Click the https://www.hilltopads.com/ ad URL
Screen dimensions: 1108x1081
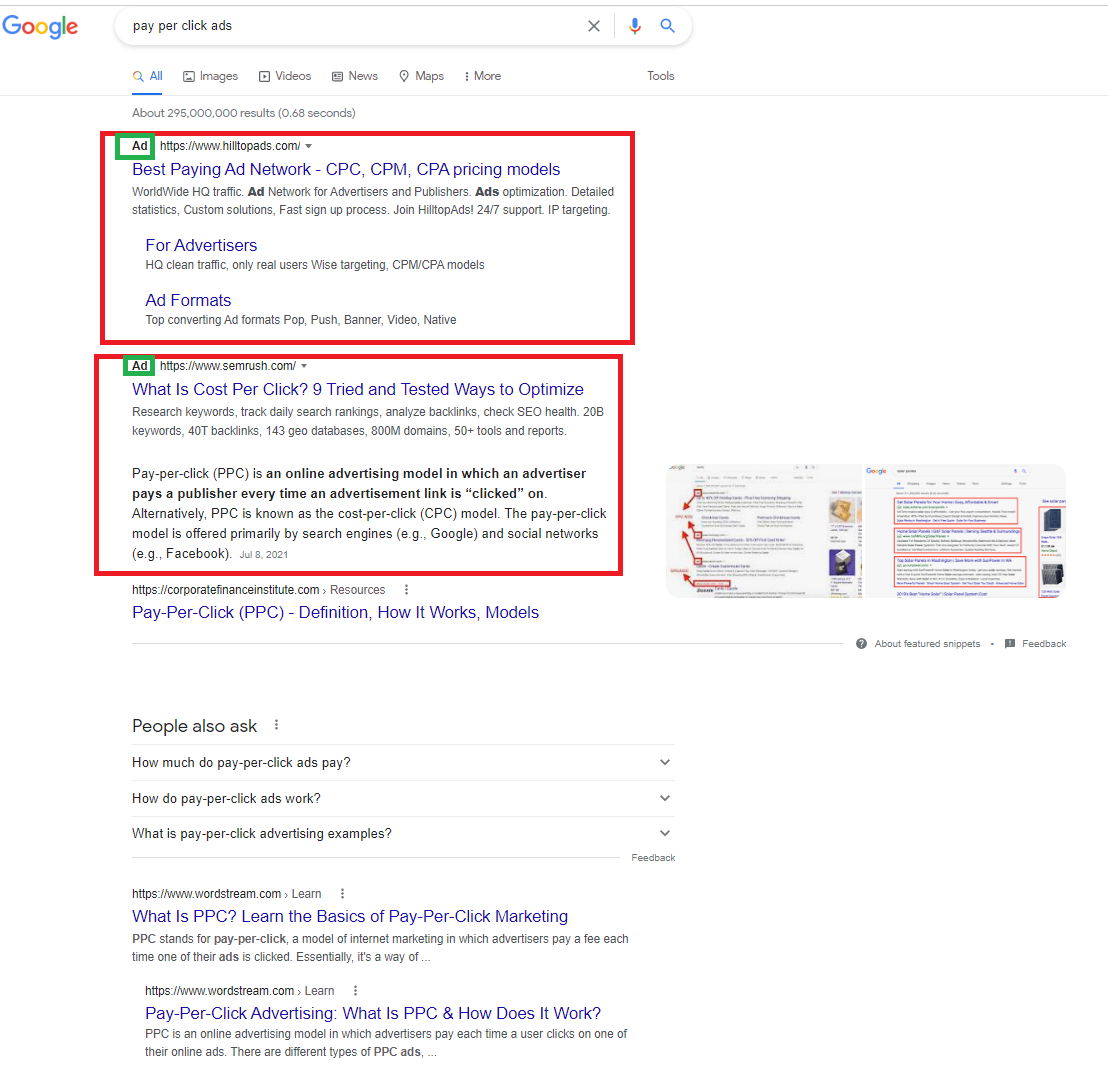pos(230,146)
